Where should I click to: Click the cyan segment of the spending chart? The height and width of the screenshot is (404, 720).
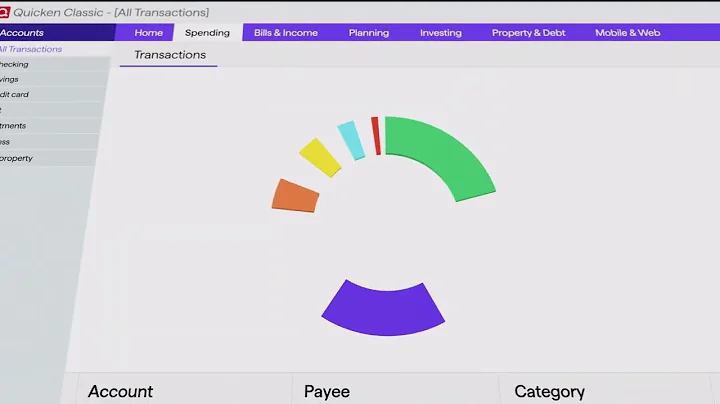[351, 140]
